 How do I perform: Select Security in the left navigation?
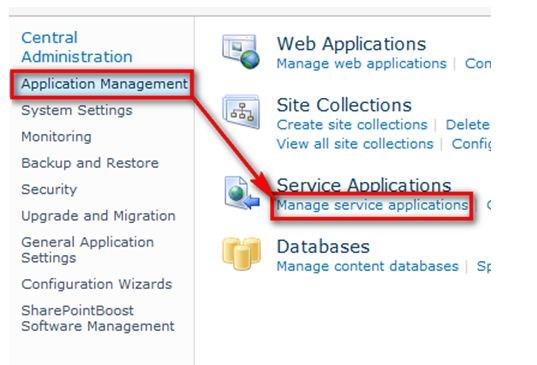tap(49, 189)
